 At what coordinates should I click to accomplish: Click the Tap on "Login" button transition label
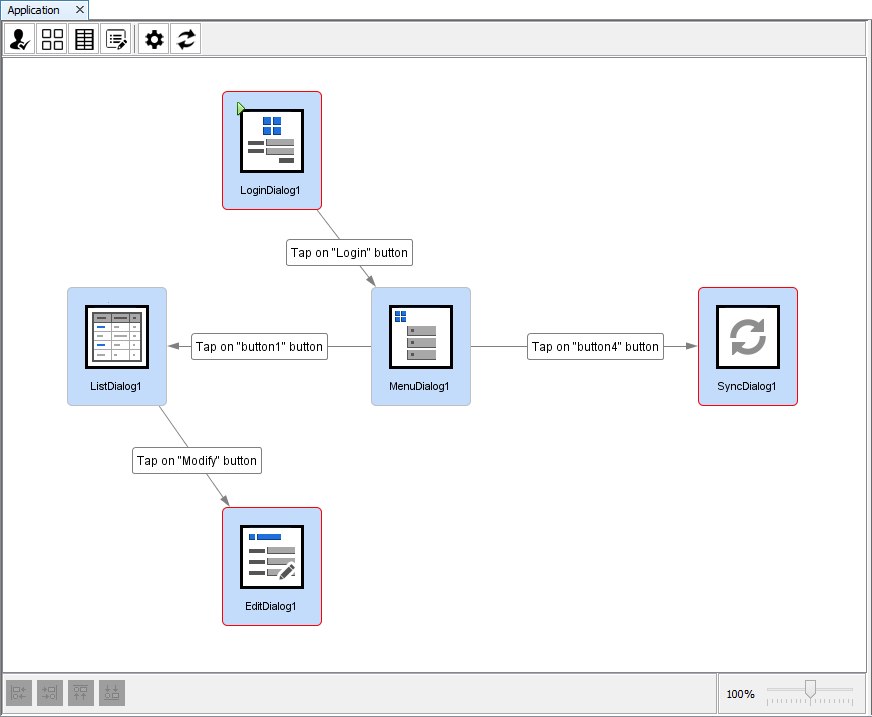click(x=349, y=253)
